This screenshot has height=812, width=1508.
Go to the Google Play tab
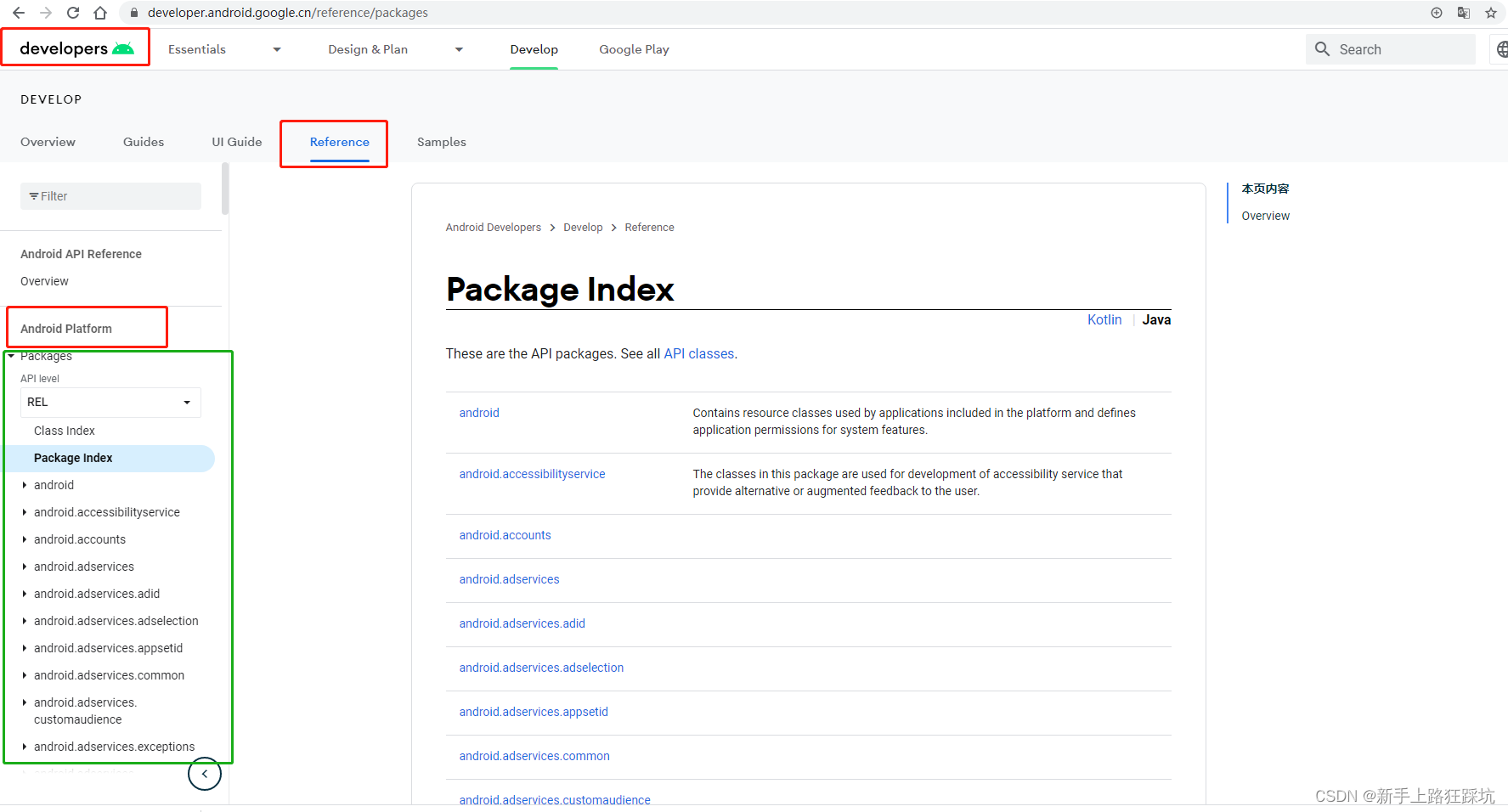pos(634,49)
